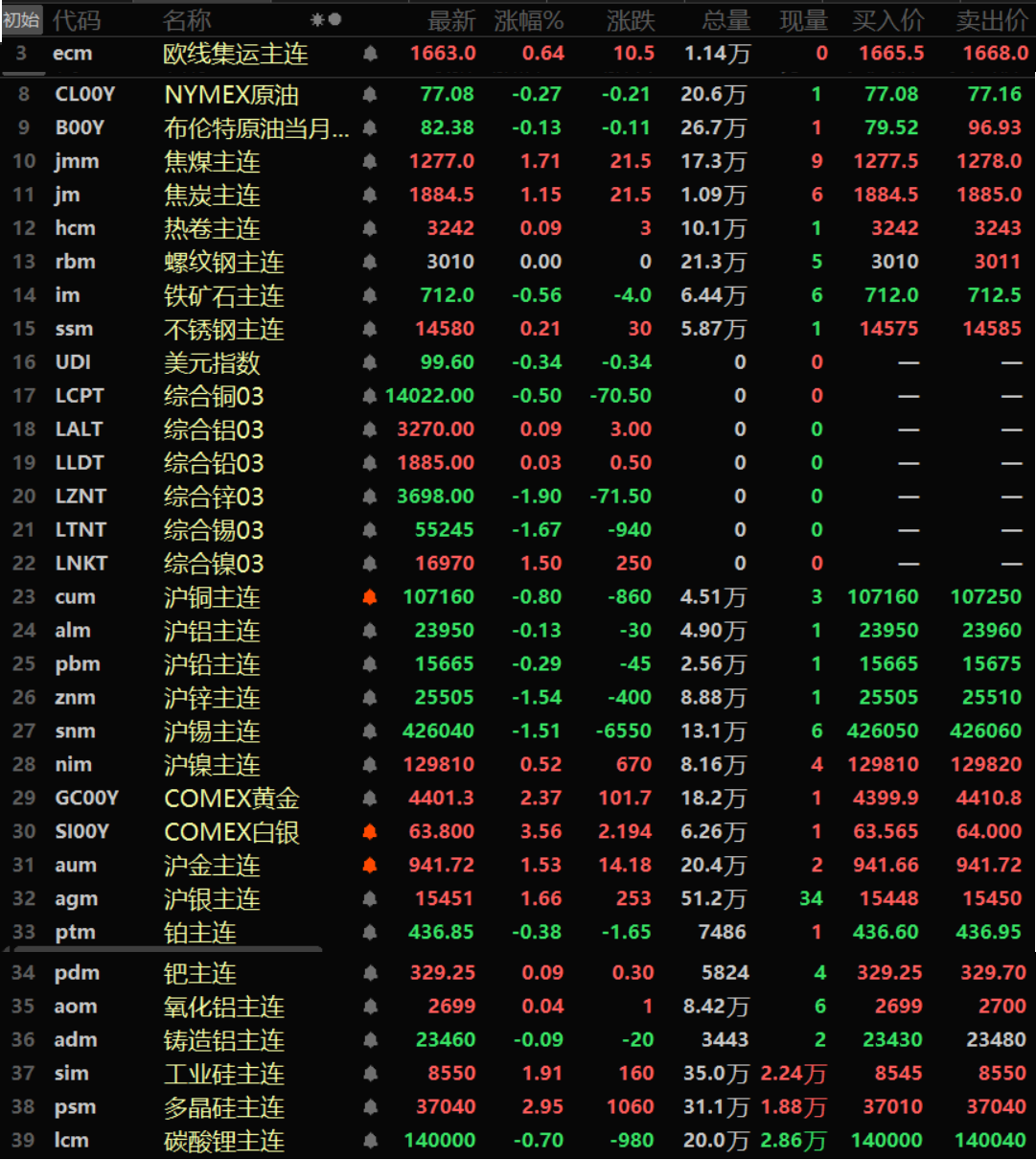This screenshot has width=1036, height=1160.
Task: Click the ask price 140040
Action: (989, 1141)
